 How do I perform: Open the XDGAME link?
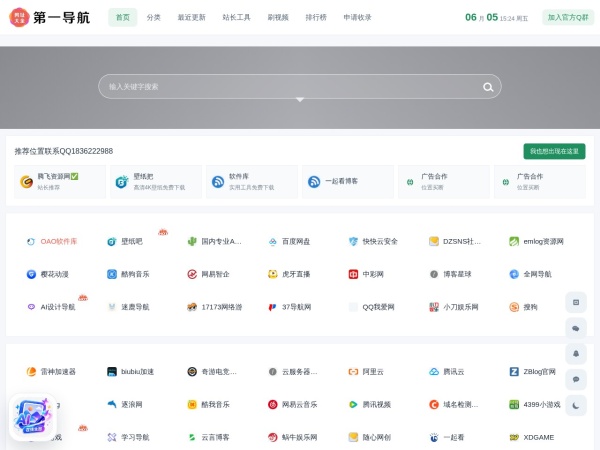coord(538,437)
